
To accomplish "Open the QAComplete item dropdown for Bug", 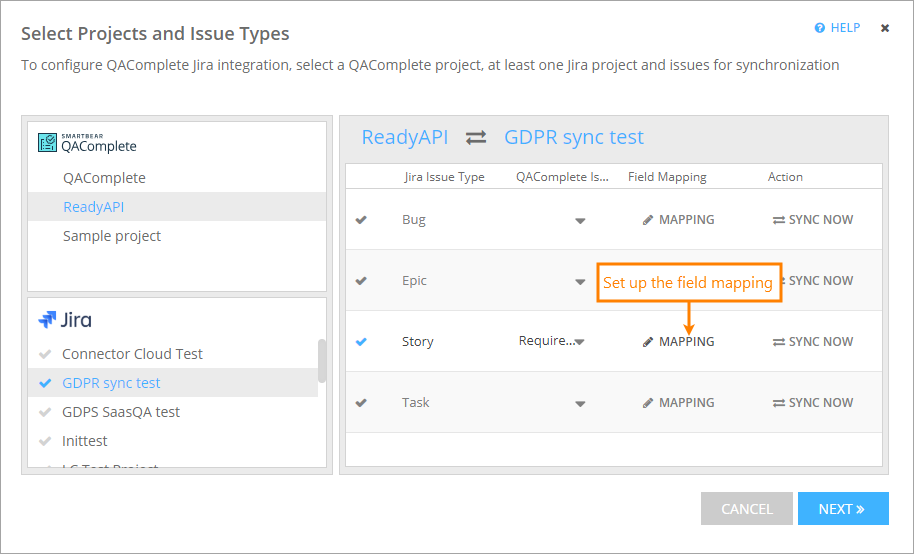I will point(580,221).
